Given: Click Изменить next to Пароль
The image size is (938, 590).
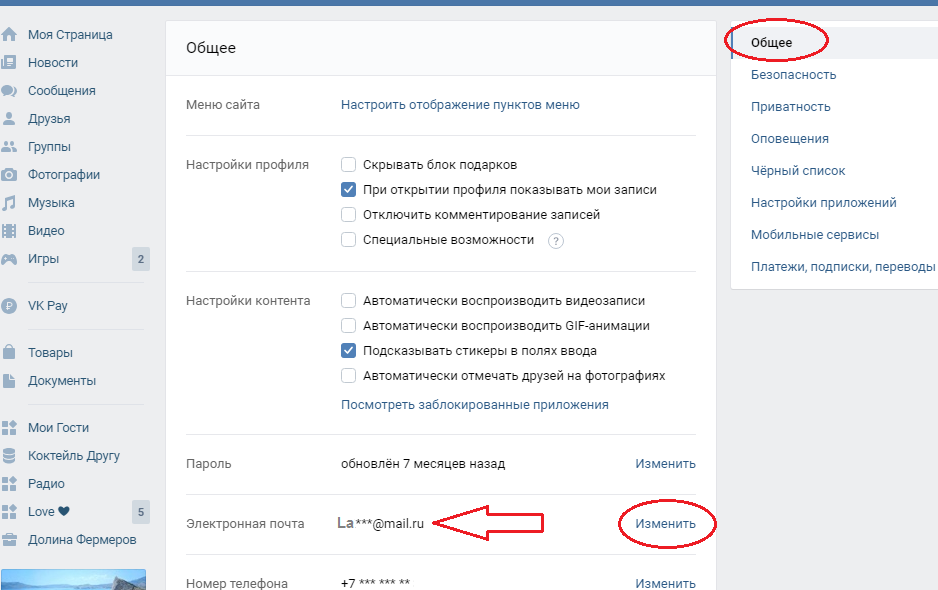Looking at the screenshot, I should coord(665,464).
